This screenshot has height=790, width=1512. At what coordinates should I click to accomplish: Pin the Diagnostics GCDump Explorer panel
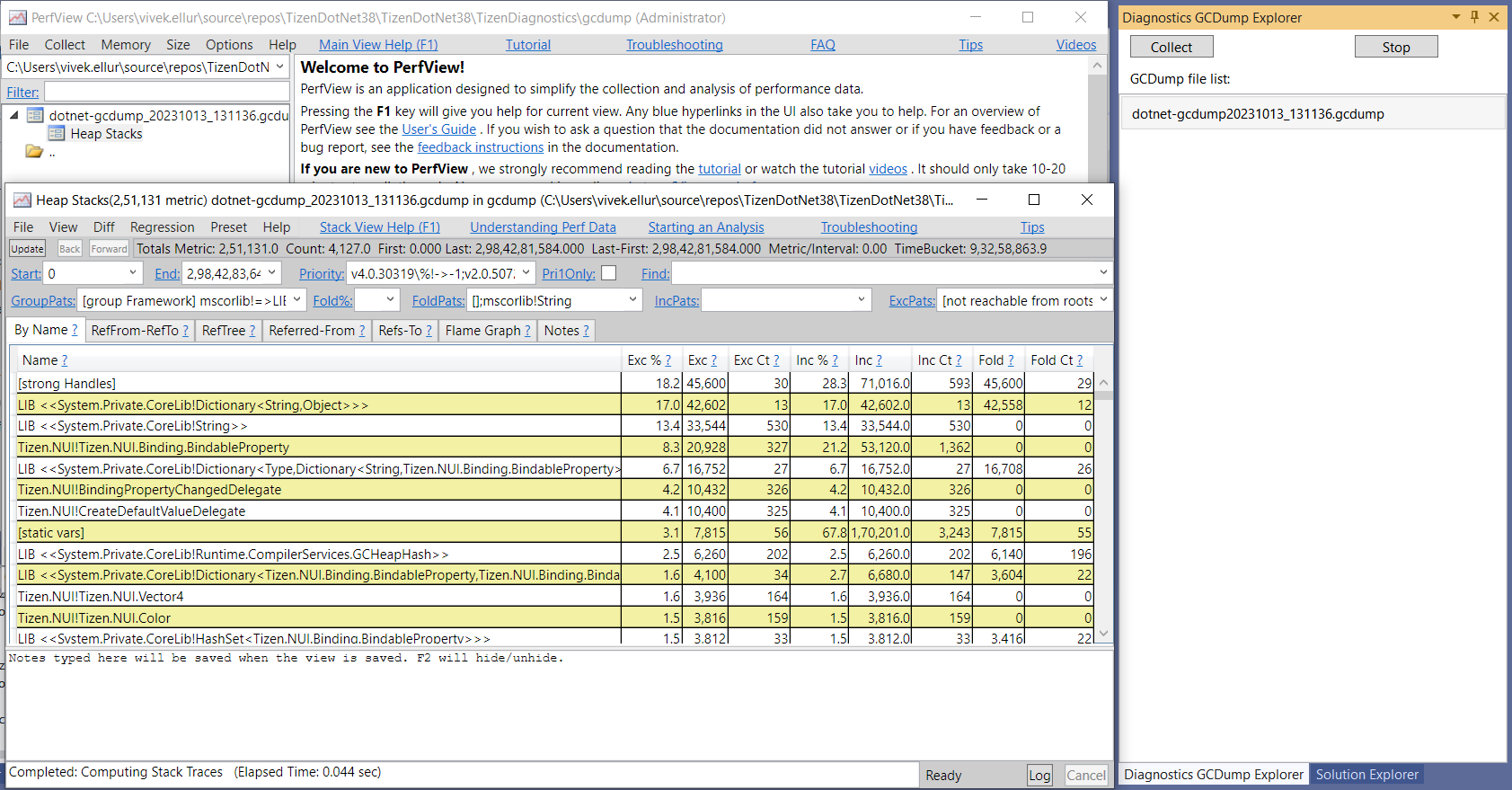pyautogui.click(x=1474, y=17)
